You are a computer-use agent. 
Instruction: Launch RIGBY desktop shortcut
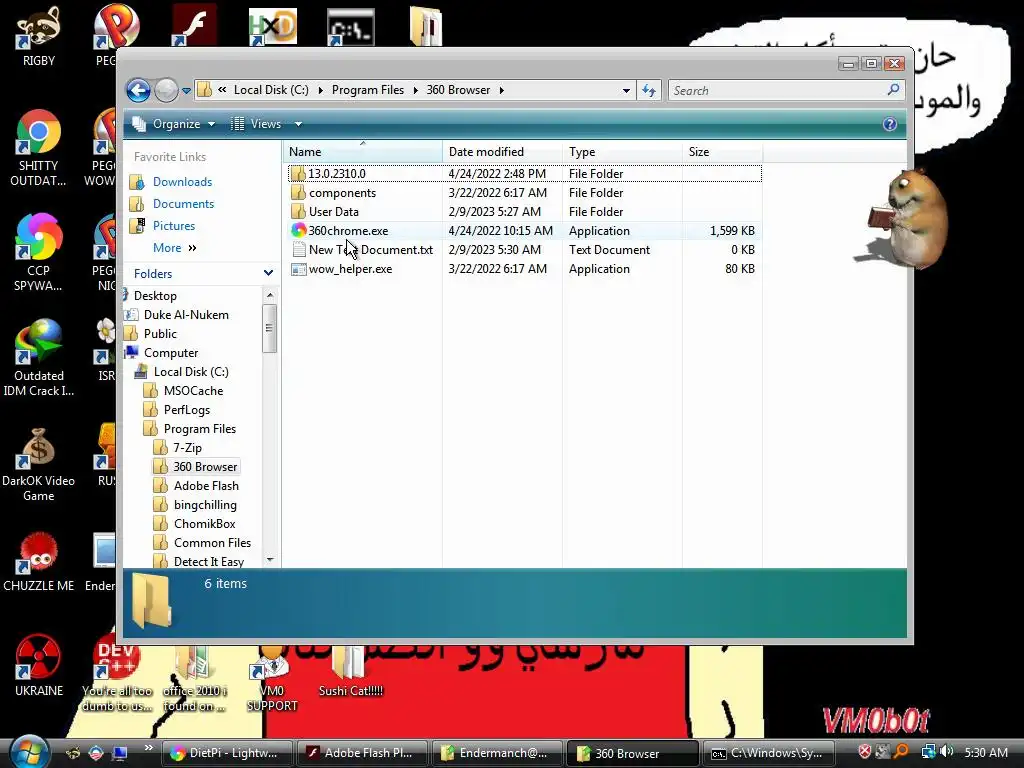[39, 36]
